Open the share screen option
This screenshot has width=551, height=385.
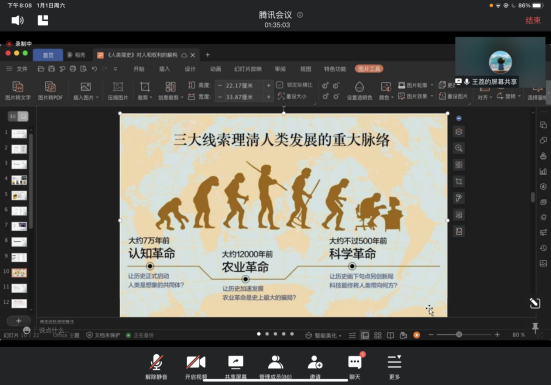click(235, 366)
